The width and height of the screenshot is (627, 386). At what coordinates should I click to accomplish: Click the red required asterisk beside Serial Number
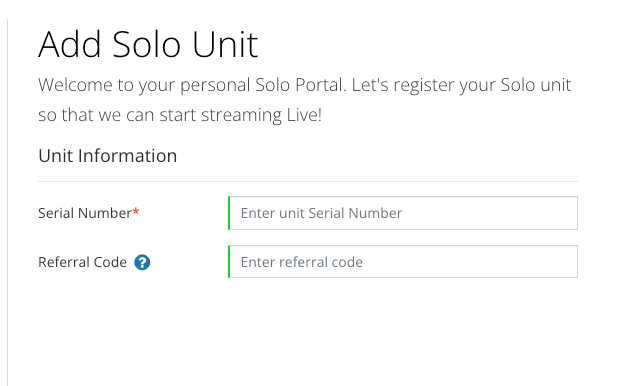tap(136, 211)
